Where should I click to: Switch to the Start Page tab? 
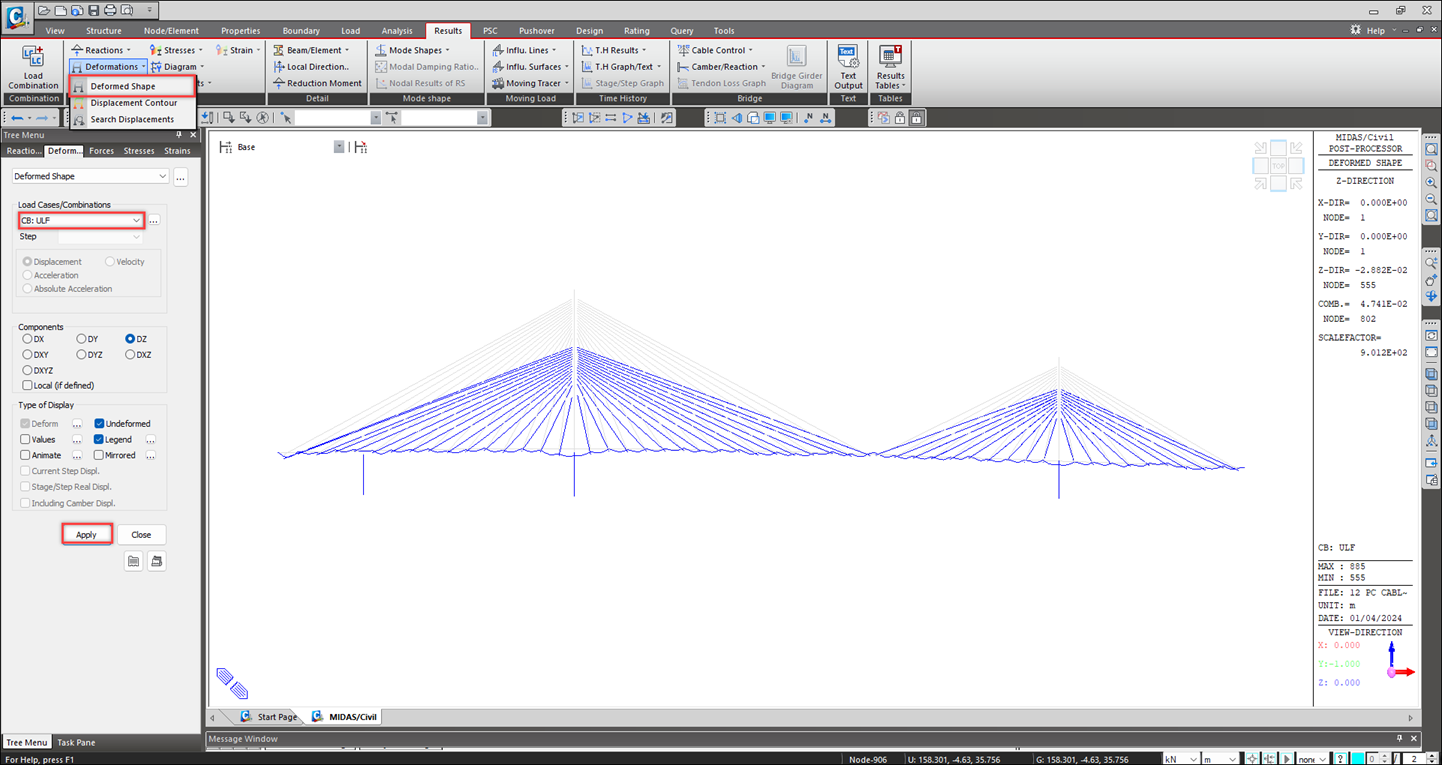[x=269, y=717]
